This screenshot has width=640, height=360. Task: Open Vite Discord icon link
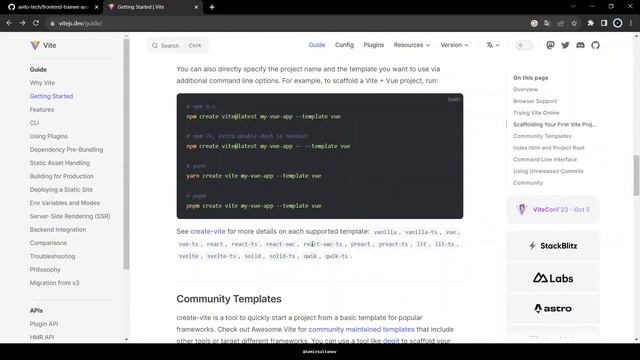[580, 45]
